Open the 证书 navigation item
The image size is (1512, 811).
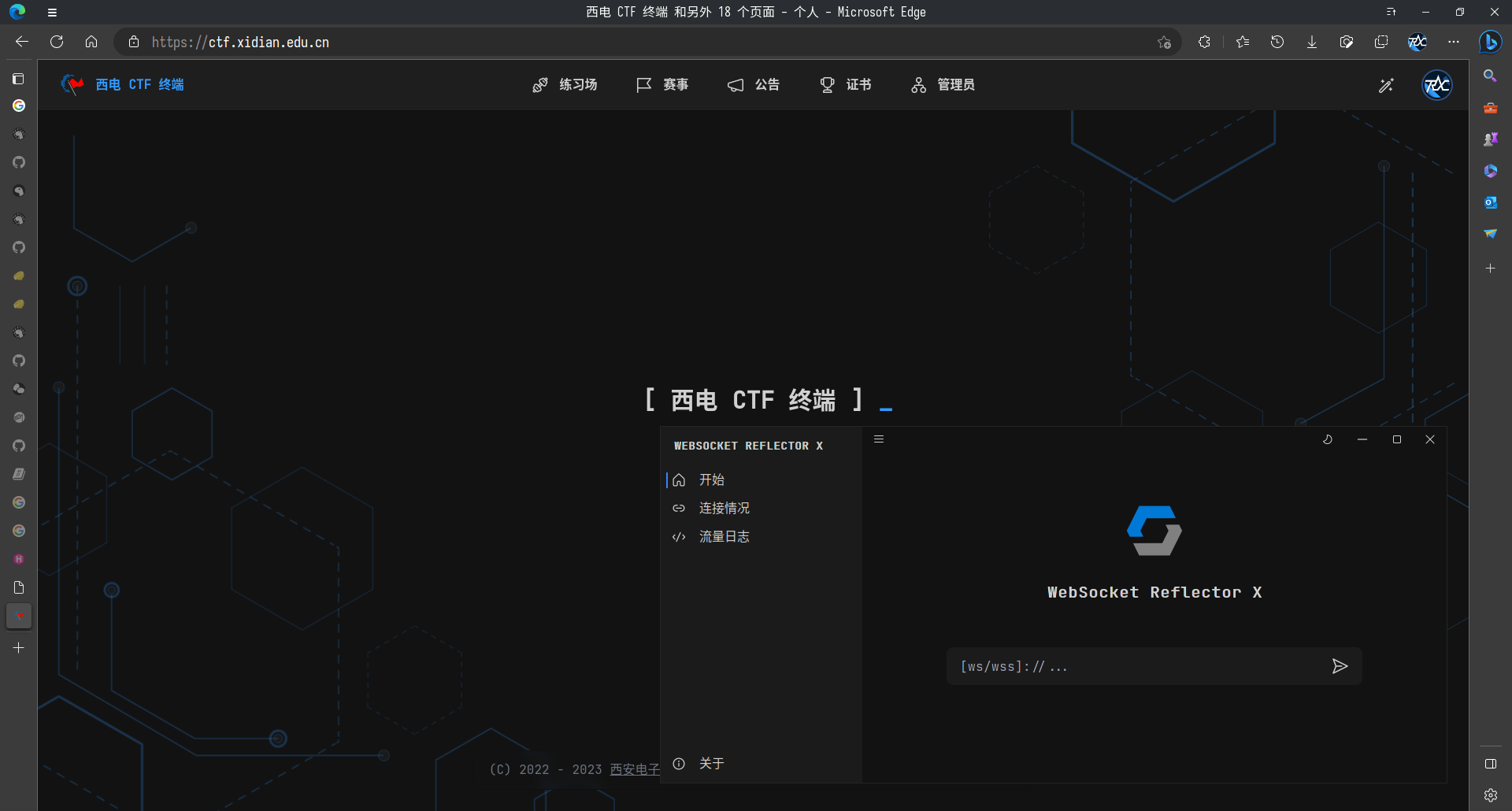(x=845, y=85)
